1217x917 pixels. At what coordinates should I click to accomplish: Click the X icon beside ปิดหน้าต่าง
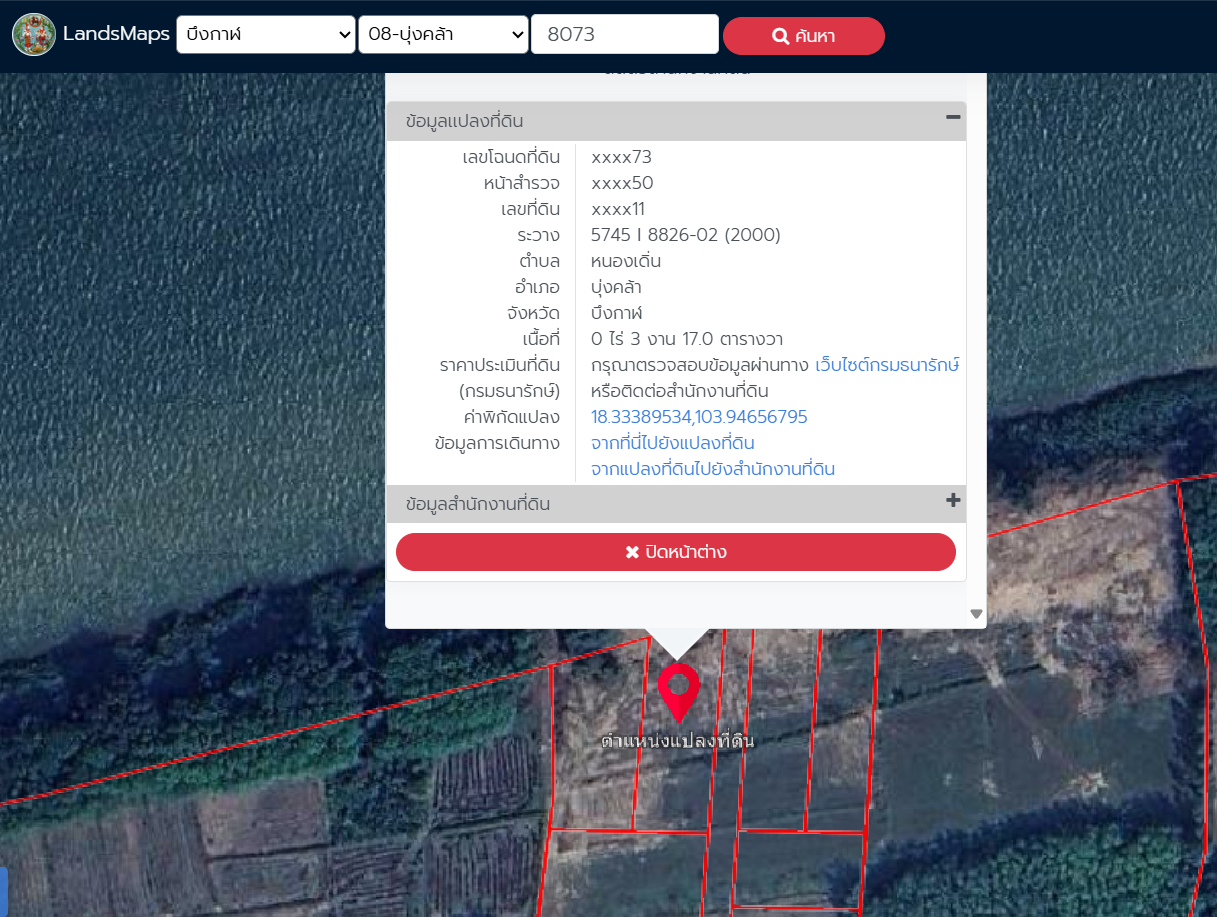(632, 552)
